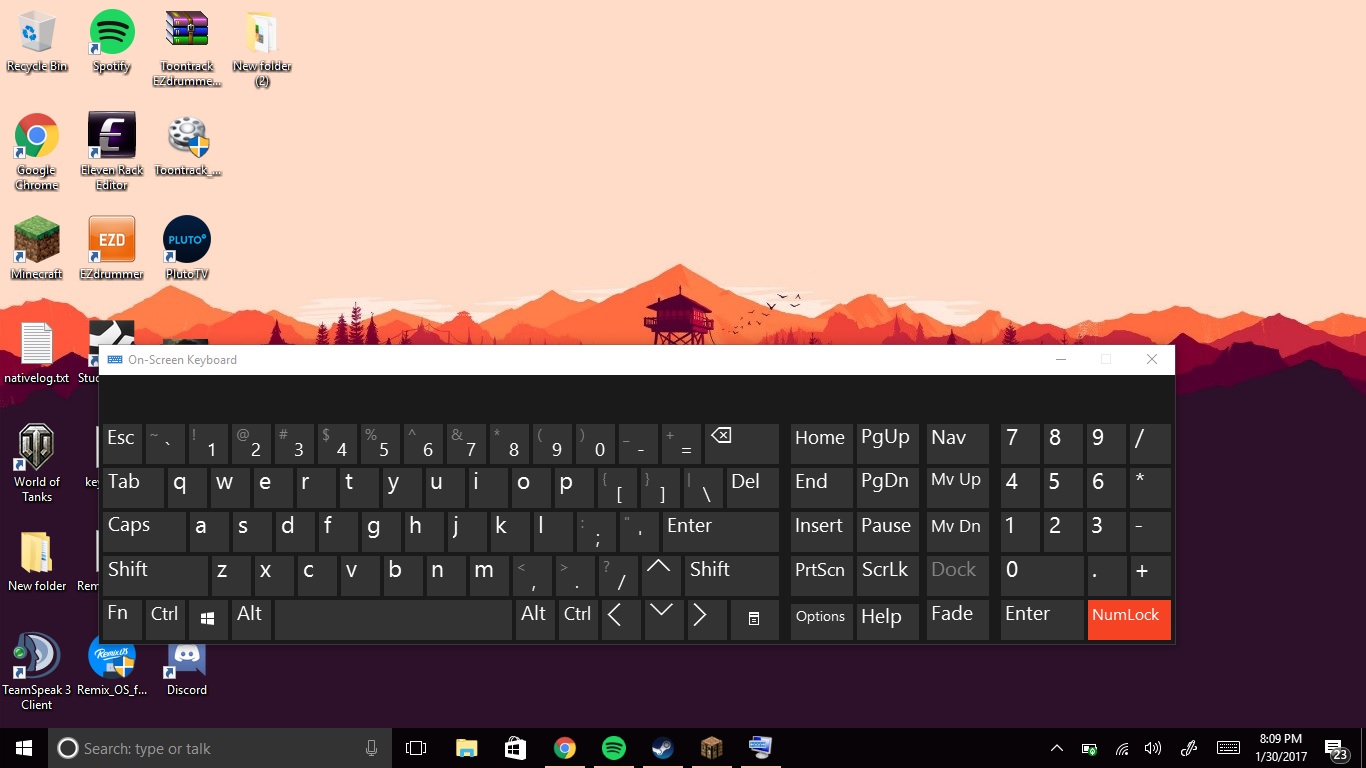Viewport: 1366px width, 768px height.
Task: Click the PgUp key
Action: click(x=887, y=444)
